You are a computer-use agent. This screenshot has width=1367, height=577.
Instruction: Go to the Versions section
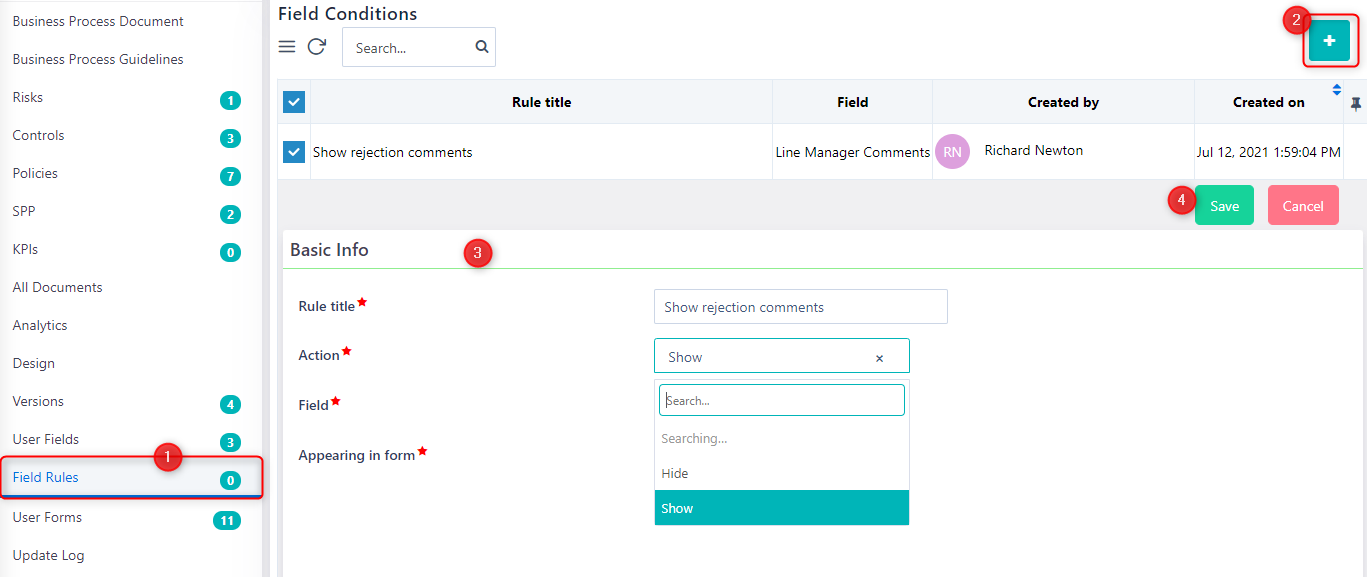pyautogui.click(x=37, y=401)
